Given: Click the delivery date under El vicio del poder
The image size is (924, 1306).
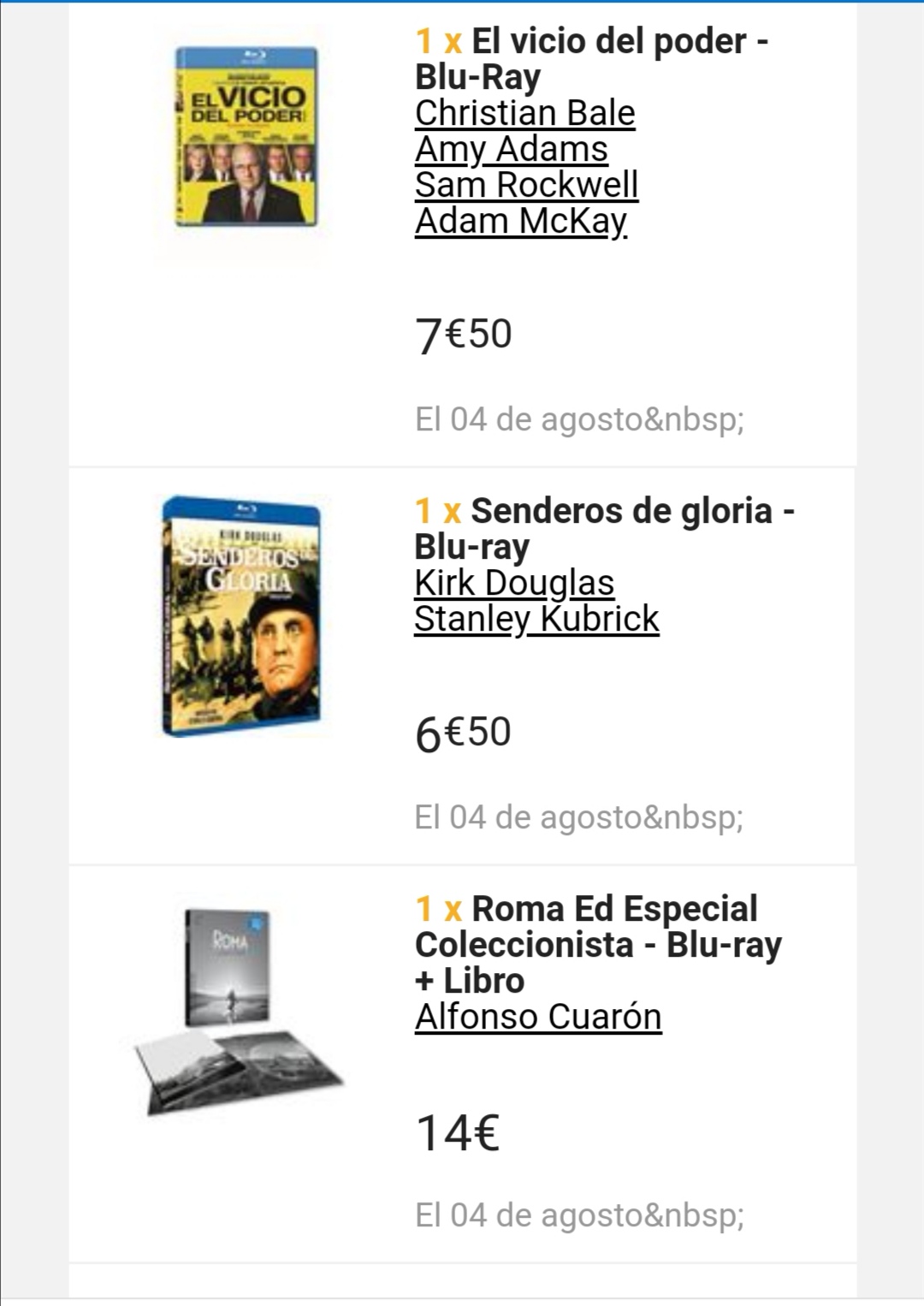Looking at the screenshot, I should point(579,419).
